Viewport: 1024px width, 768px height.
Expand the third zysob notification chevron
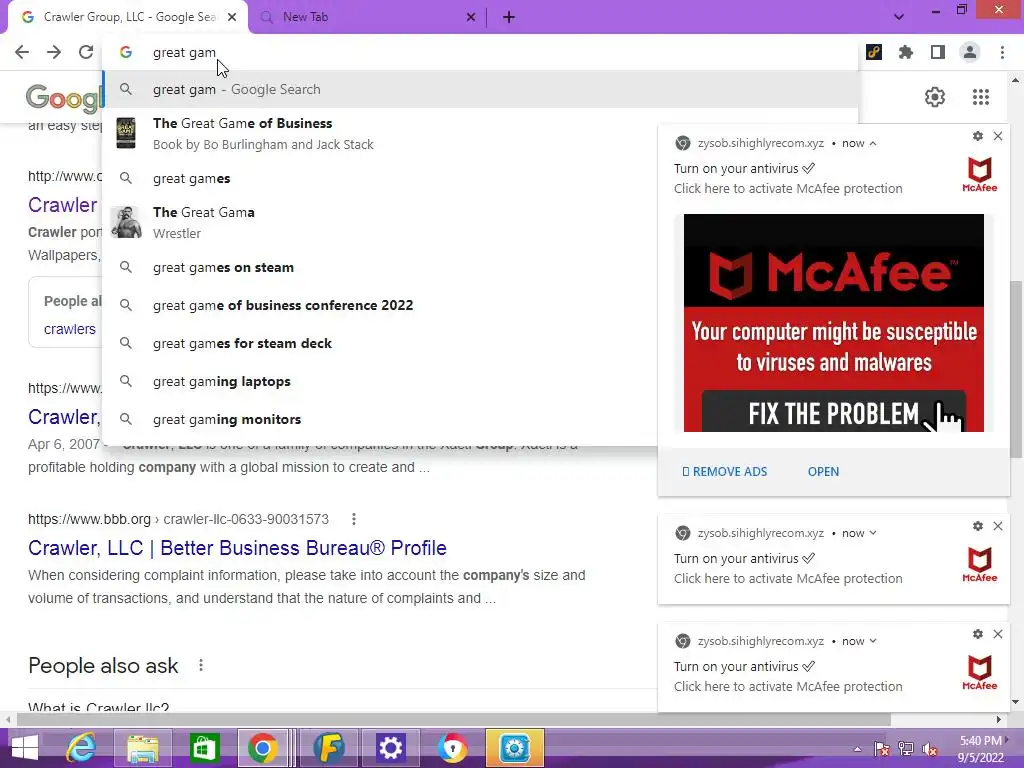pos(873,641)
